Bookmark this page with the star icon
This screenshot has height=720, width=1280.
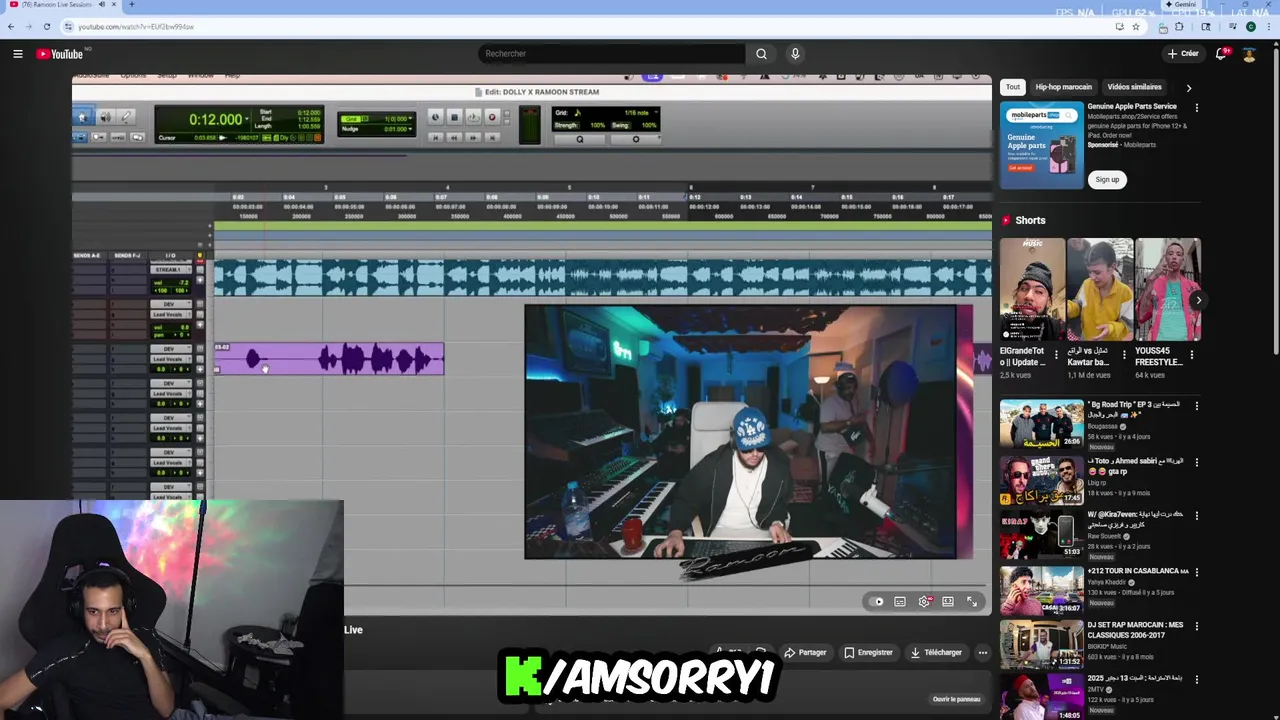(1136, 27)
